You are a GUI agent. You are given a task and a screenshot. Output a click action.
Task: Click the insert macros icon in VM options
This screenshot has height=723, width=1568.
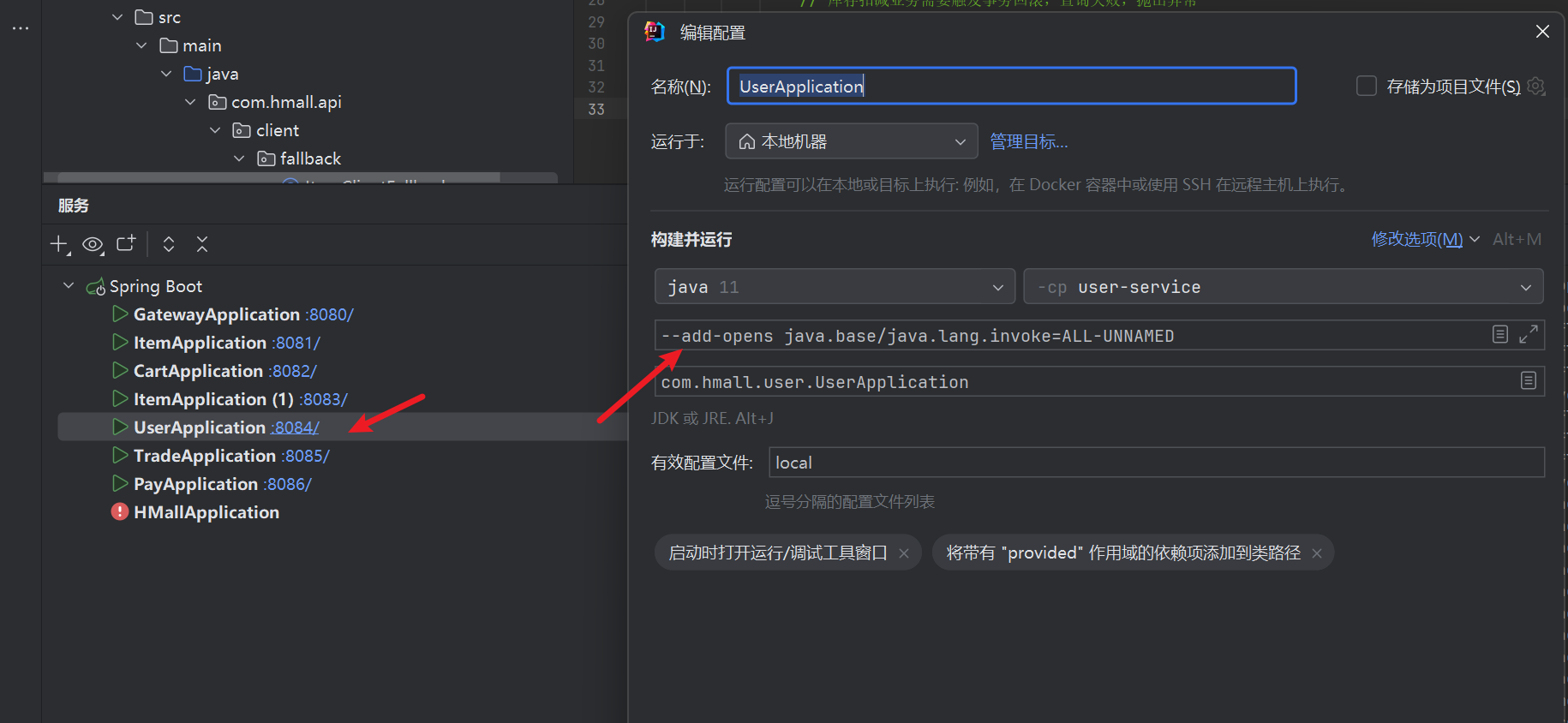pos(1500,334)
